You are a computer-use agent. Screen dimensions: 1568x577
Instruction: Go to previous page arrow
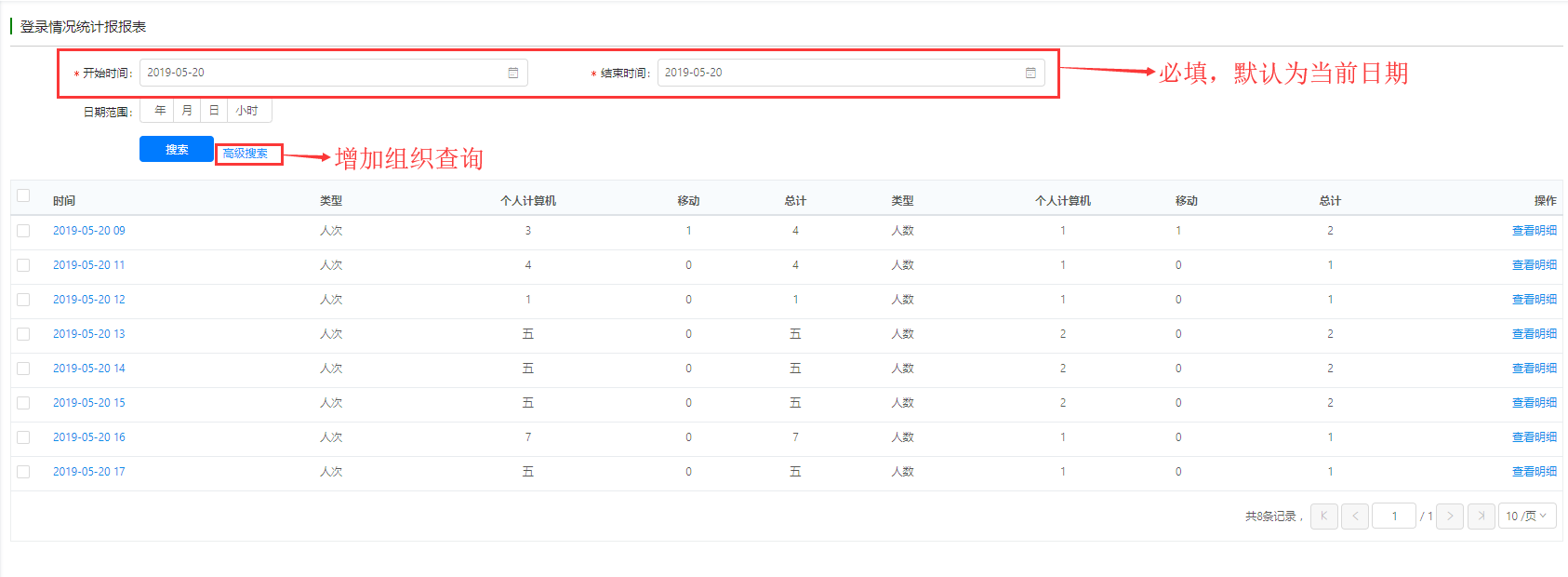click(x=1355, y=516)
